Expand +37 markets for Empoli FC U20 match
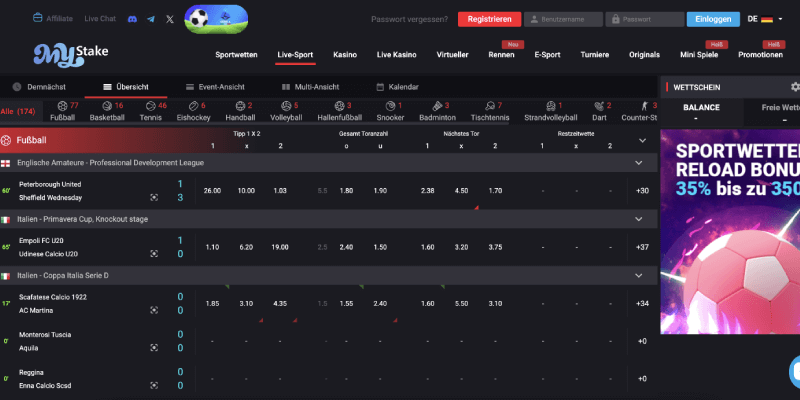This screenshot has width=800, height=400. pyautogui.click(x=642, y=247)
